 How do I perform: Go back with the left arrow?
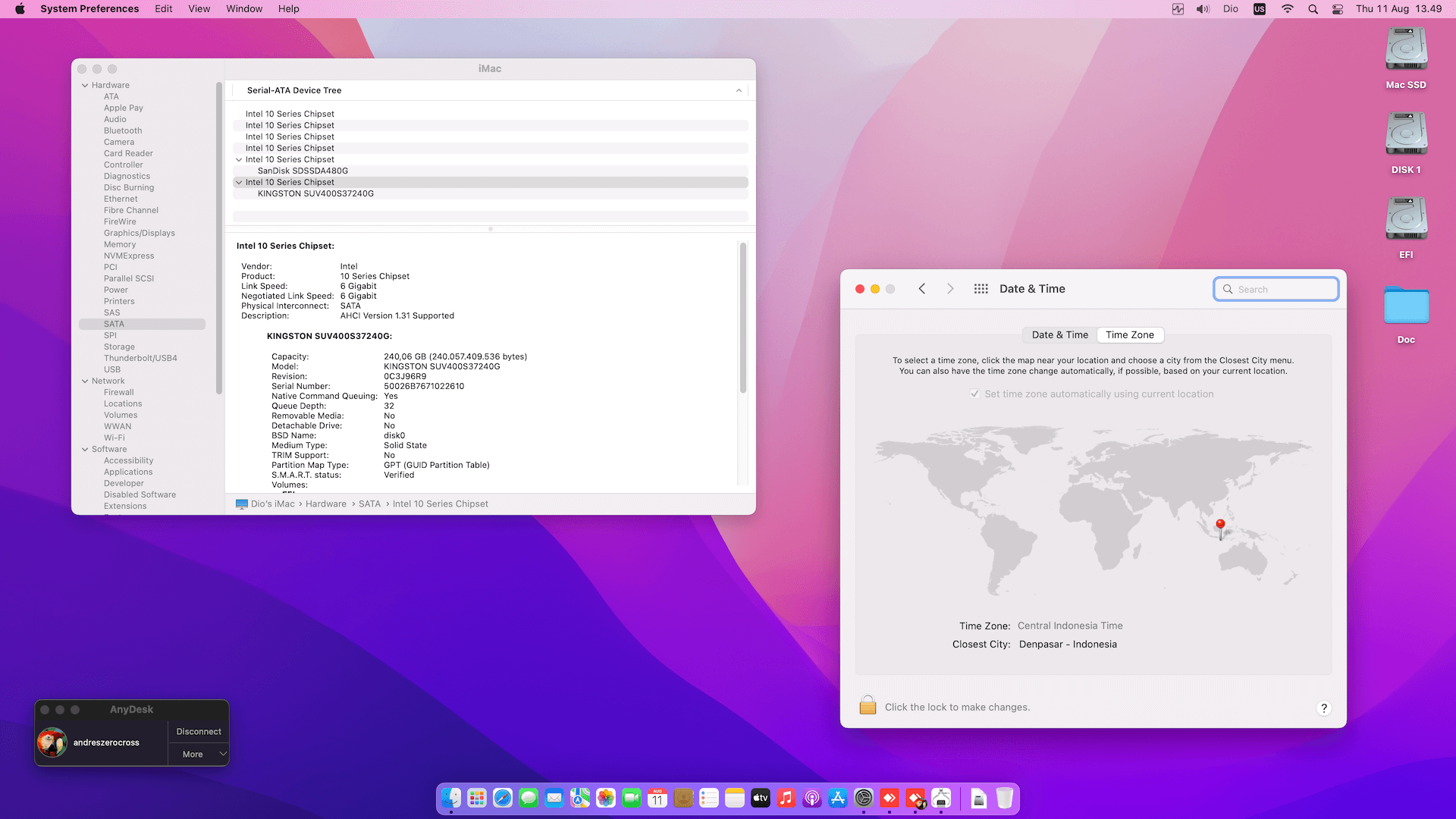pyautogui.click(x=922, y=289)
